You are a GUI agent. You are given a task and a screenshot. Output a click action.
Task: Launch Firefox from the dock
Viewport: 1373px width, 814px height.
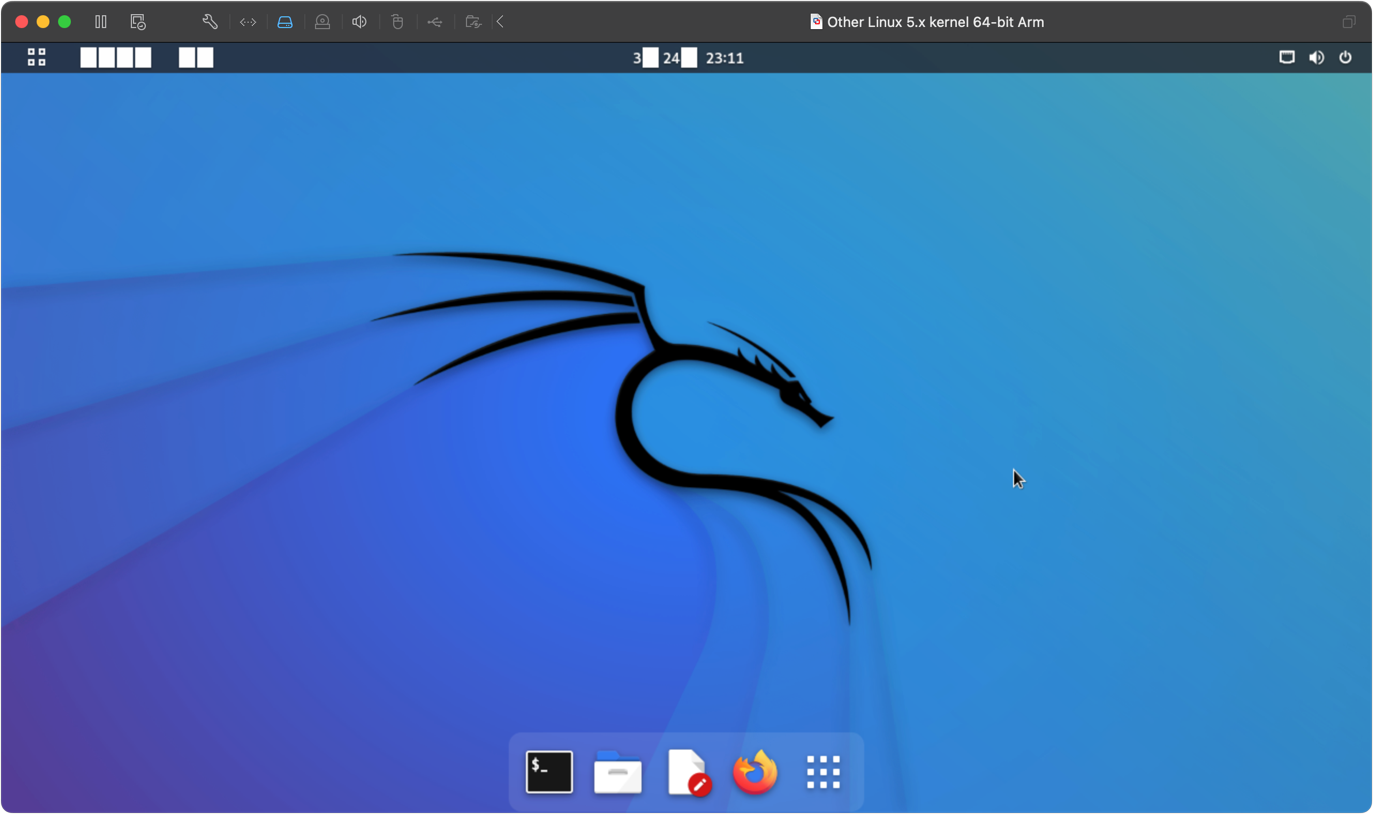coord(755,772)
